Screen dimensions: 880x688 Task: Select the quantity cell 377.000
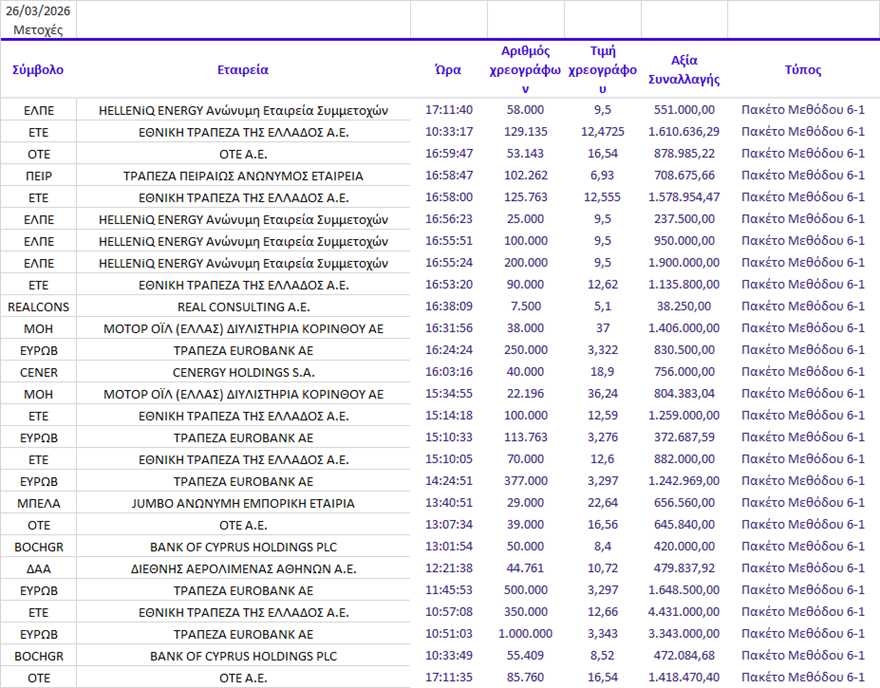pyautogui.click(x=525, y=482)
